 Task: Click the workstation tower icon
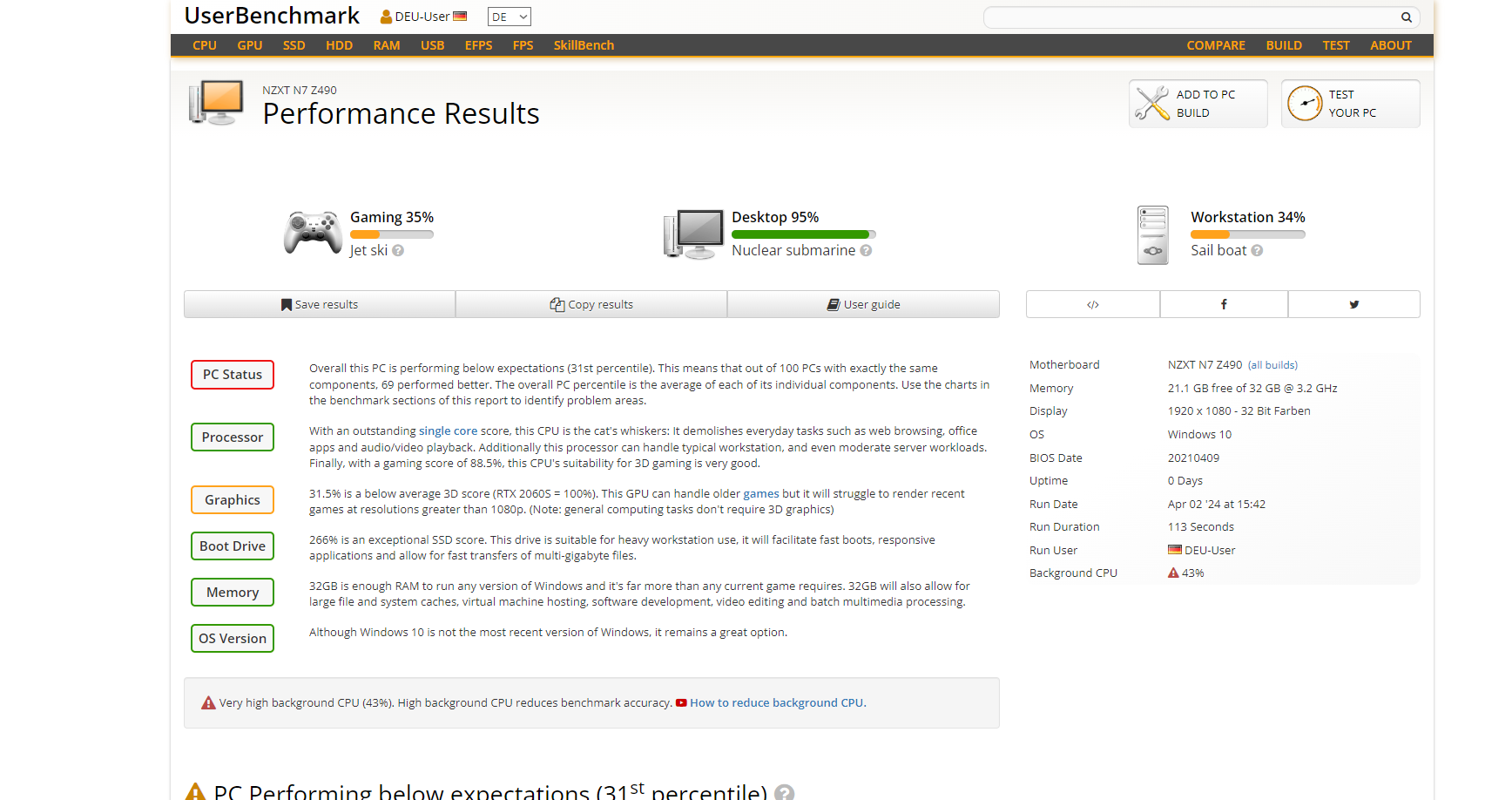1152,234
